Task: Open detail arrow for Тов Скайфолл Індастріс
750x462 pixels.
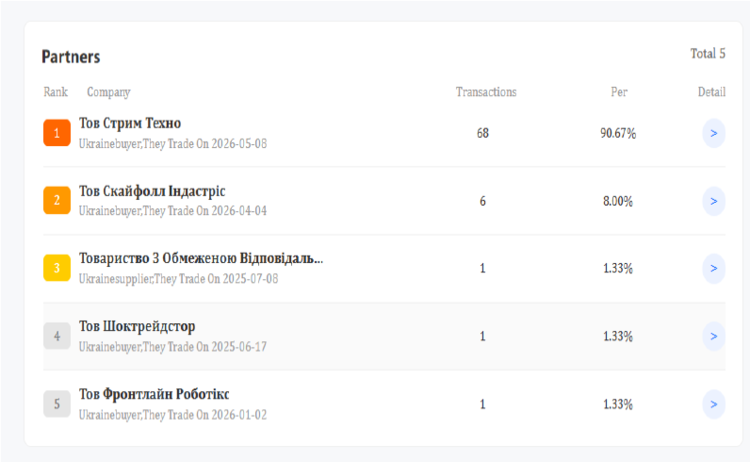Action: coord(714,201)
